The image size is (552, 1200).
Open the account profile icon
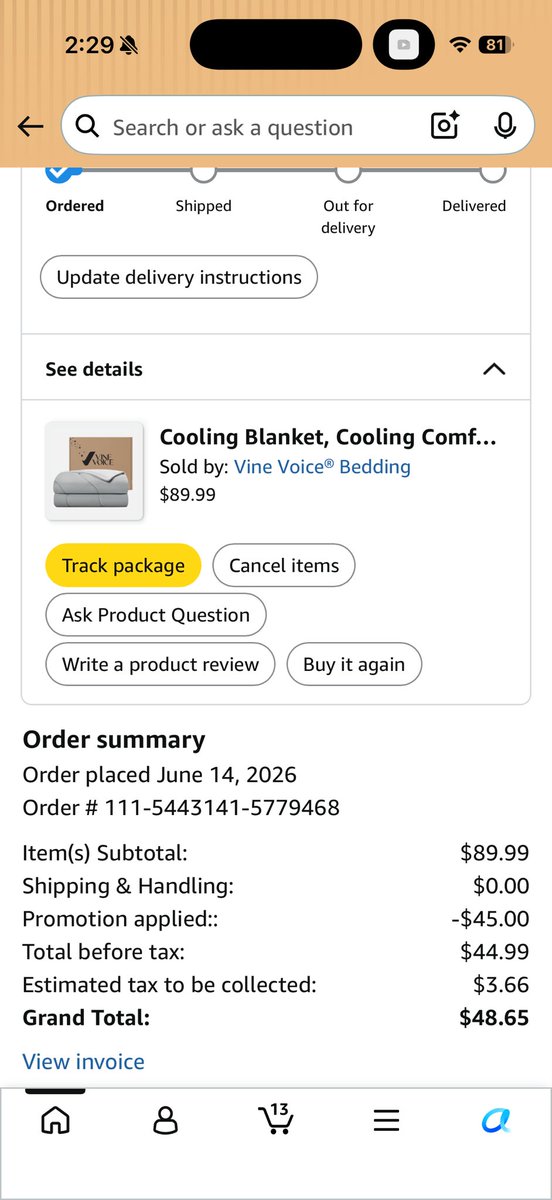click(x=165, y=1120)
